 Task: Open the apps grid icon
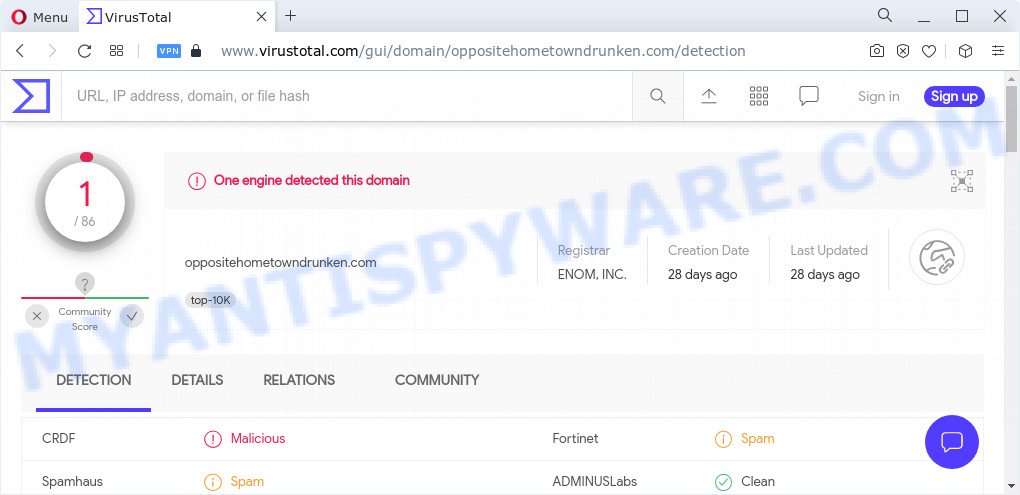coord(758,96)
